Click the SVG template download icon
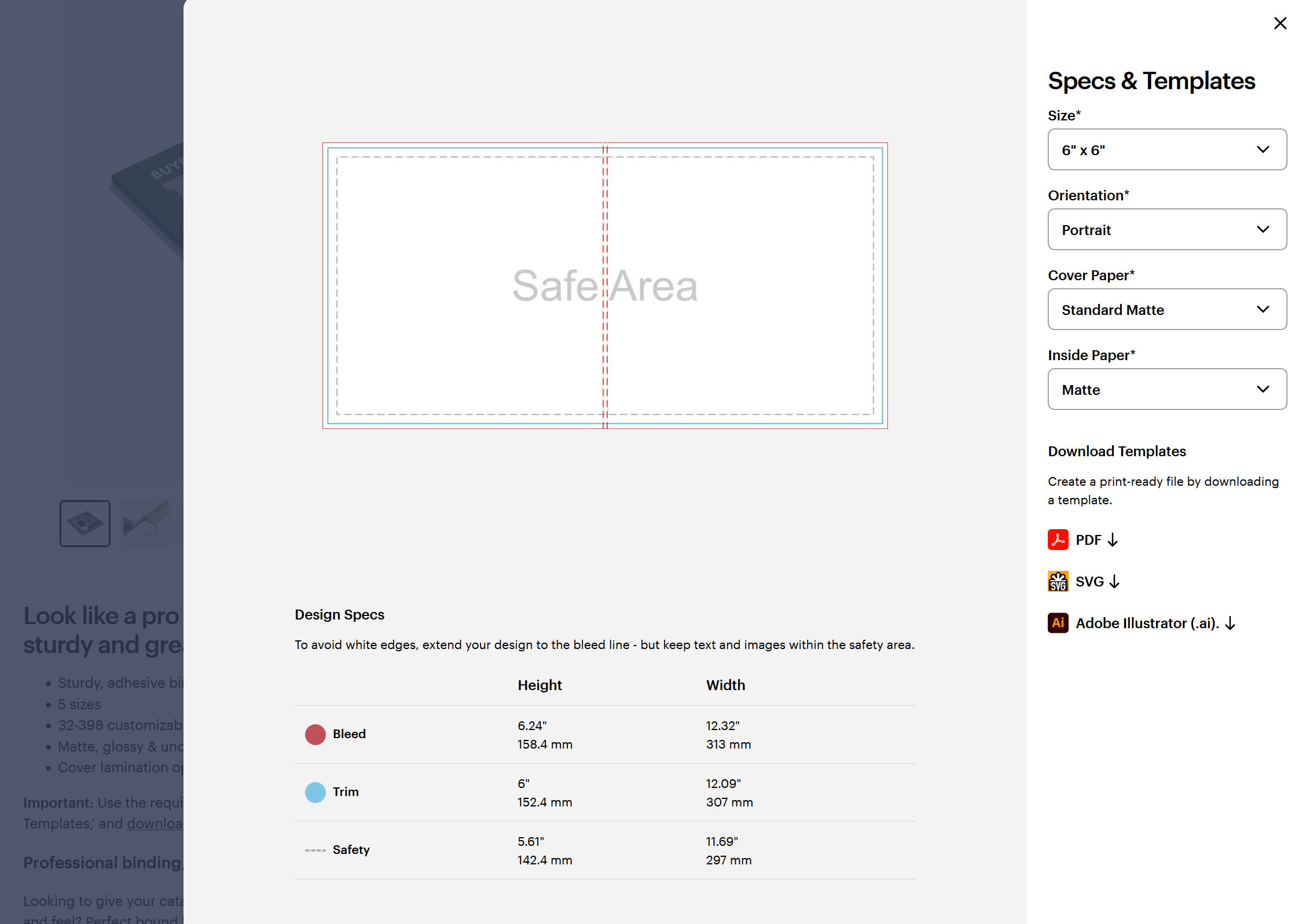The width and height of the screenshot is (1299, 924). (x=1058, y=581)
